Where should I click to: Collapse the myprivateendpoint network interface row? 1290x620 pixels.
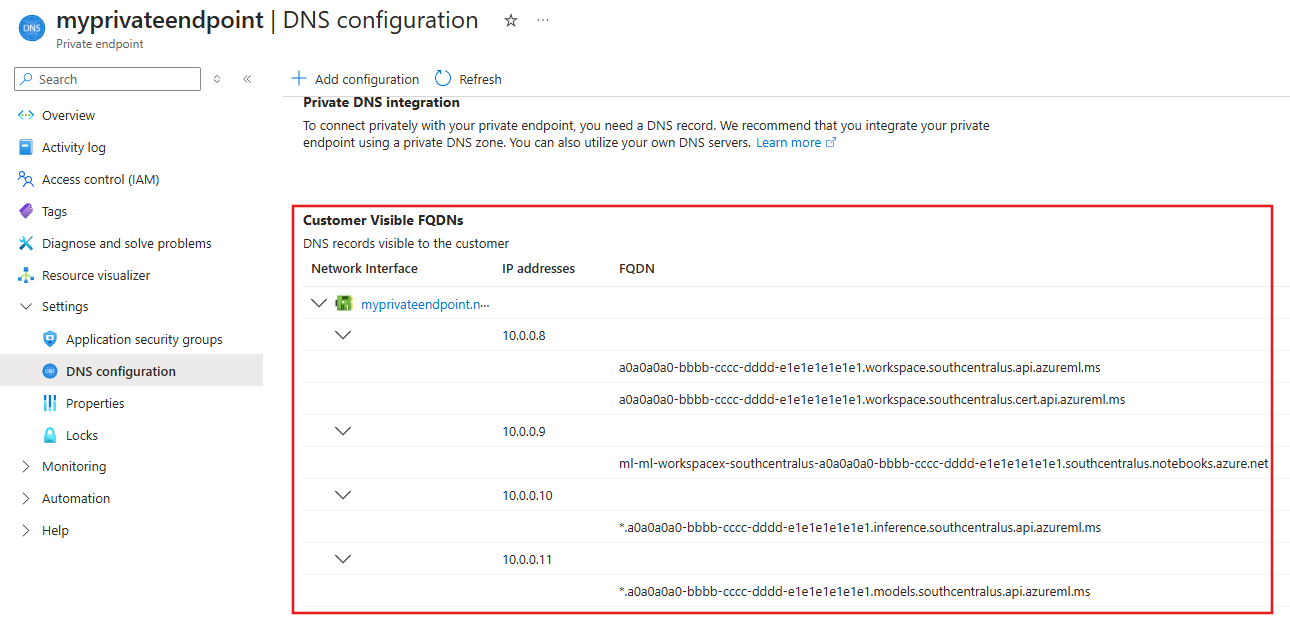pos(319,302)
